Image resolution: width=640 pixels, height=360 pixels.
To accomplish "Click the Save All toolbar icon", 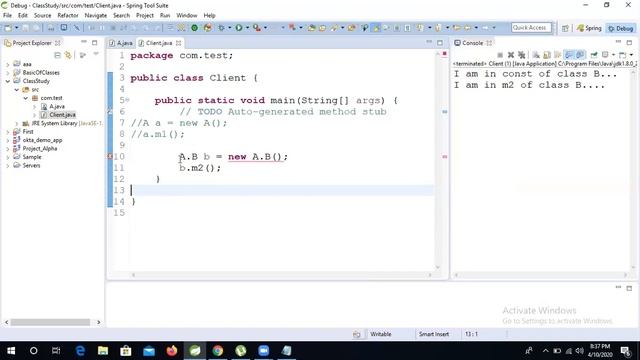I will click(x=36, y=28).
